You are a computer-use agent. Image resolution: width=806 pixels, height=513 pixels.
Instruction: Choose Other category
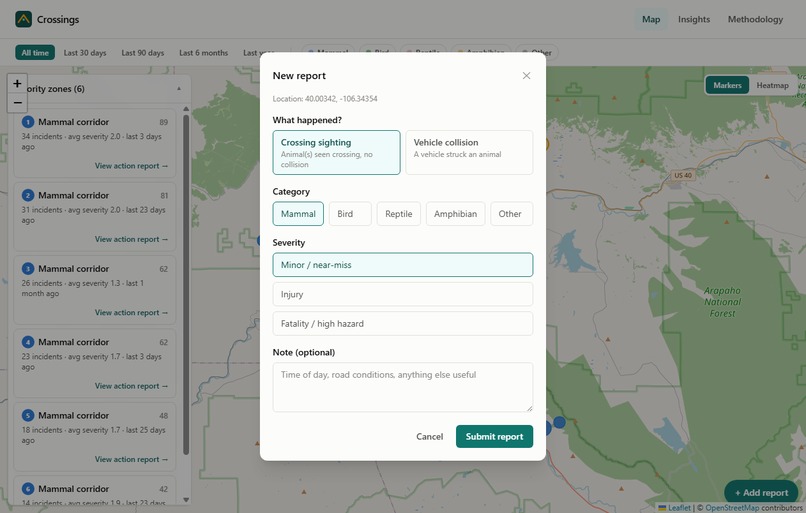(511, 213)
